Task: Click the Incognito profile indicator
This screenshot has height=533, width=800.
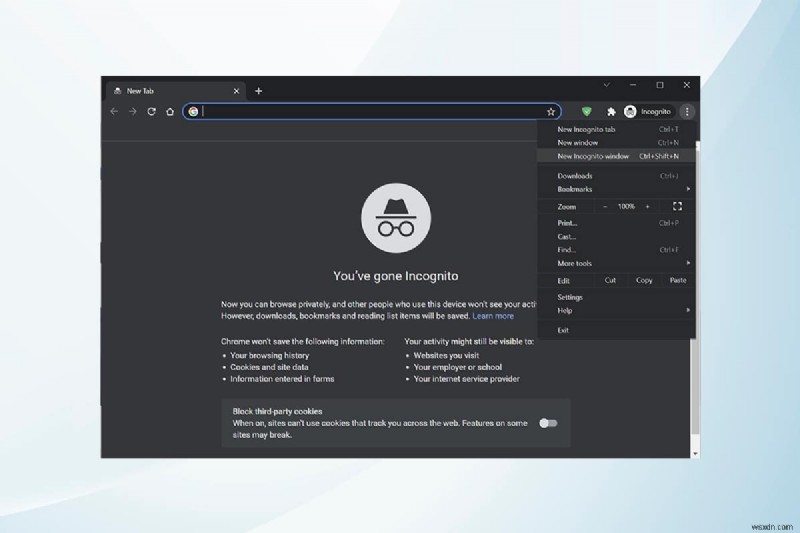Action: (x=648, y=112)
